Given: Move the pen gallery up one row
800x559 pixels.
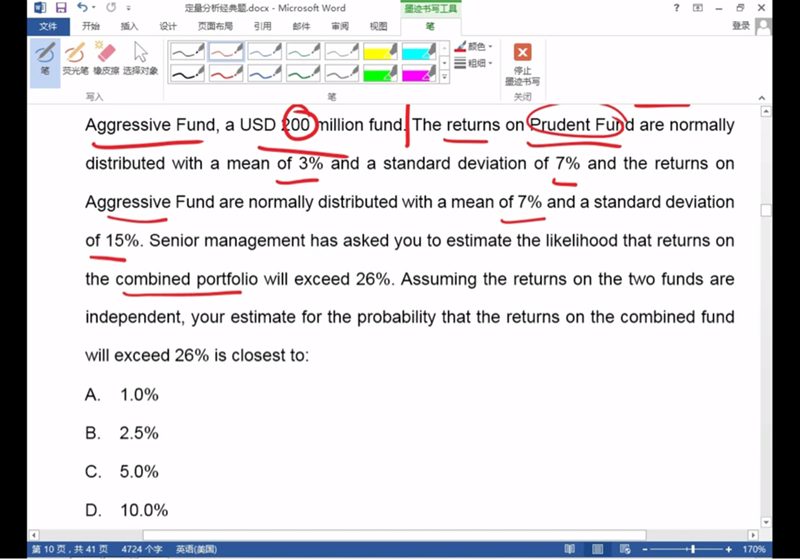Looking at the screenshot, I should 444,48.
